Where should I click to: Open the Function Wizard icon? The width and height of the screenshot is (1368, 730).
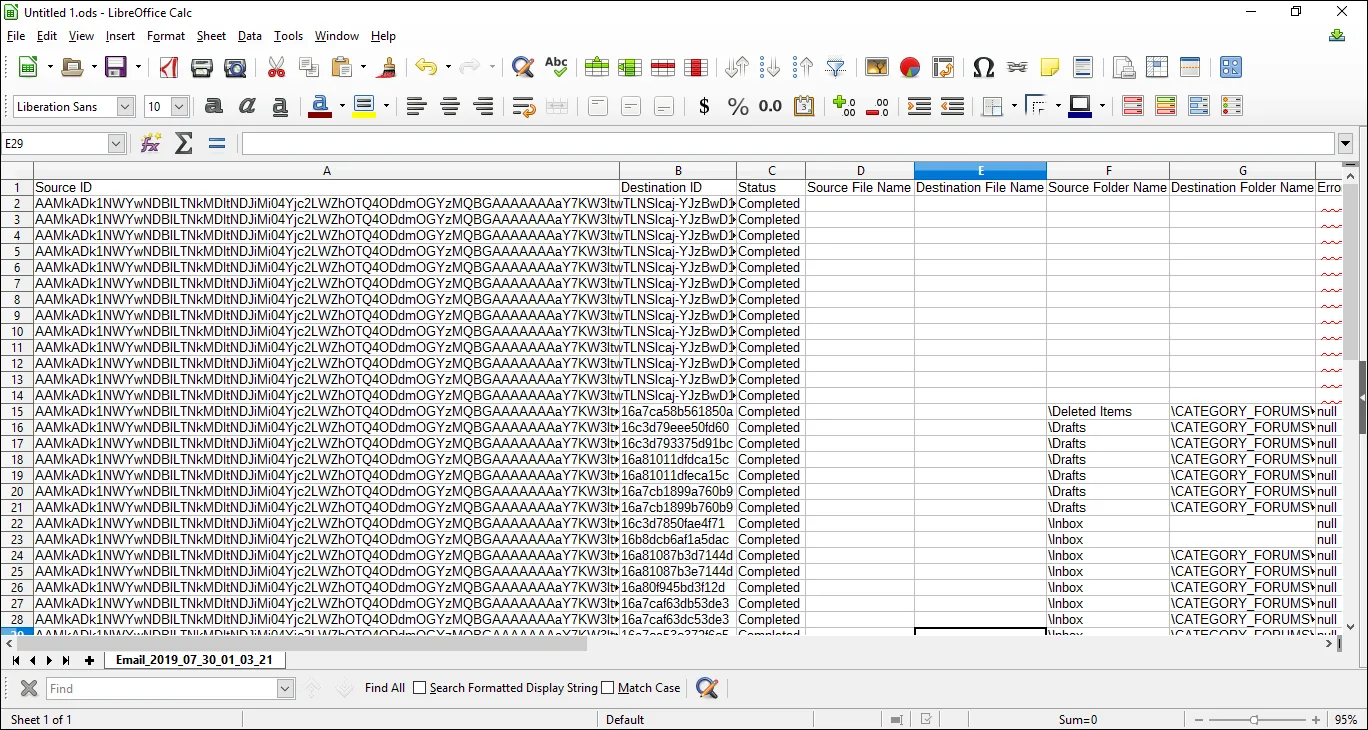coord(151,143)
